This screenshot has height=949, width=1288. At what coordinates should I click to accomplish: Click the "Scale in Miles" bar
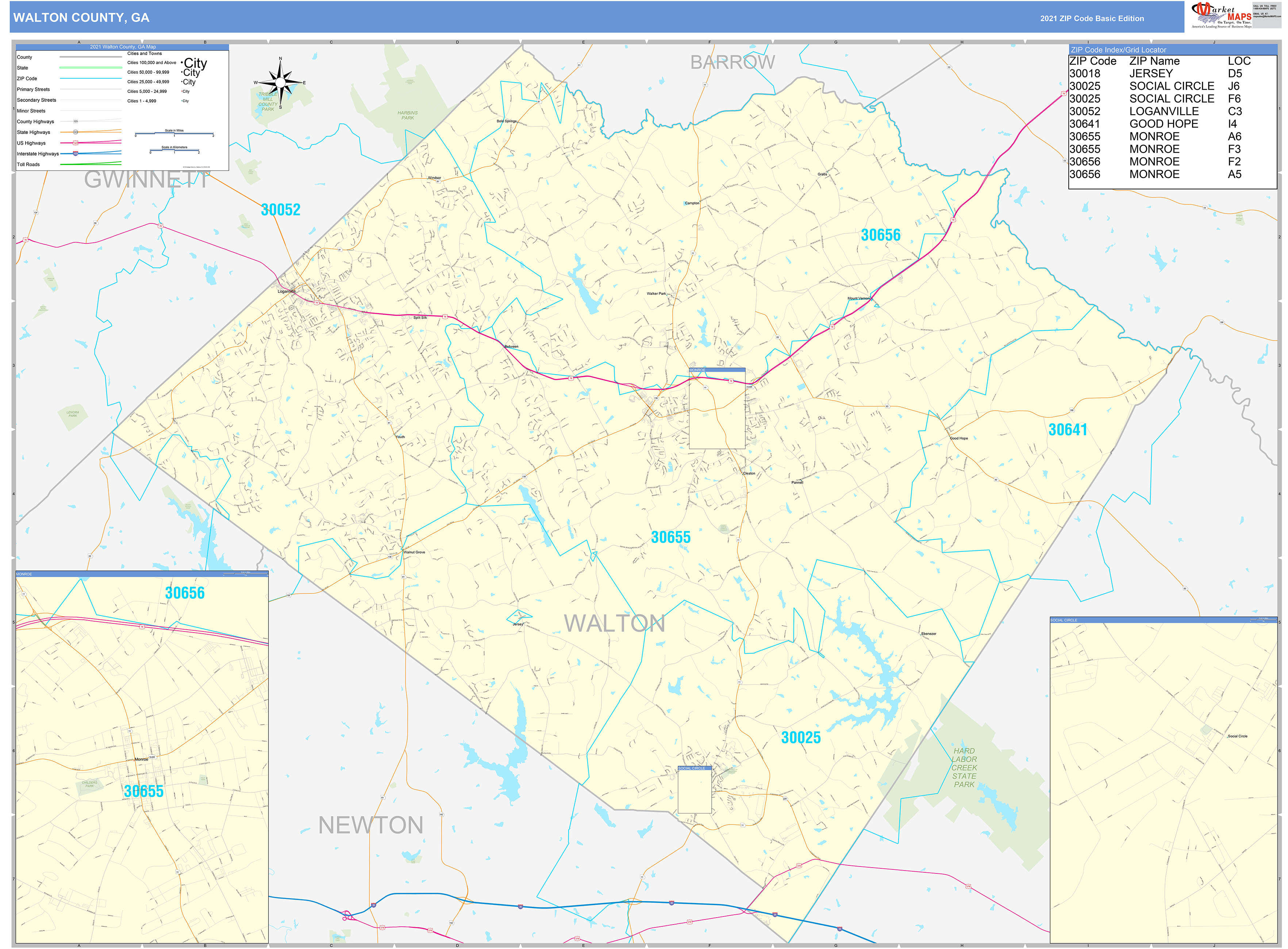tap(174, 133)
